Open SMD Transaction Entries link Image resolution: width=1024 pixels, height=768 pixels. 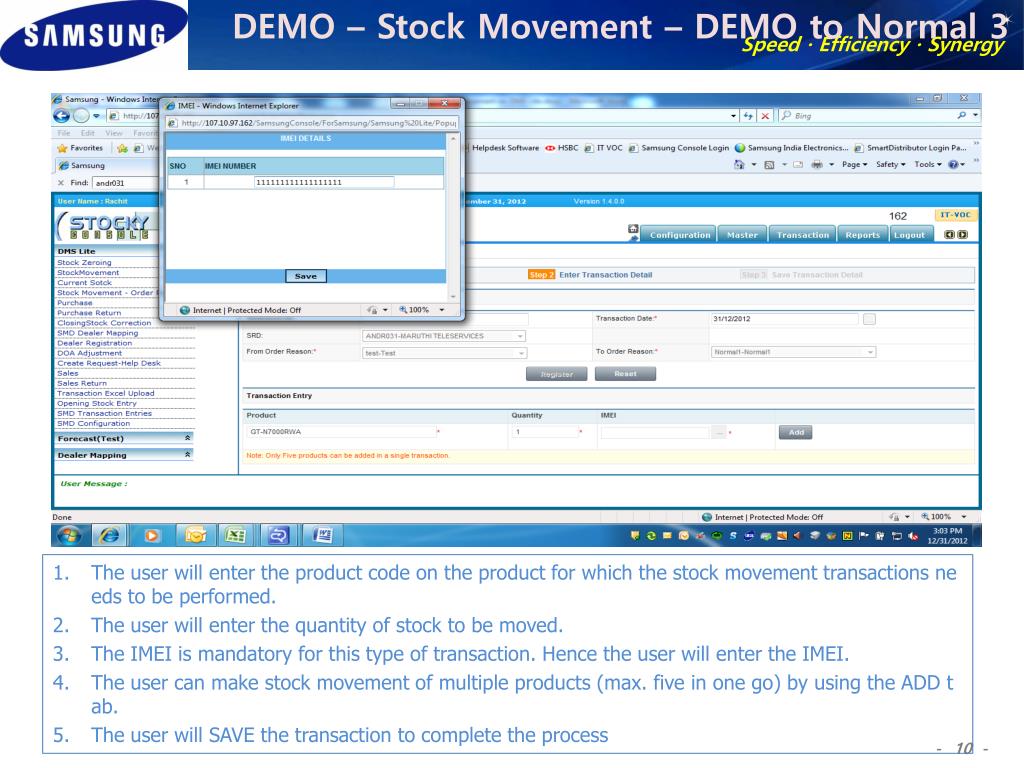coord(104,413)
